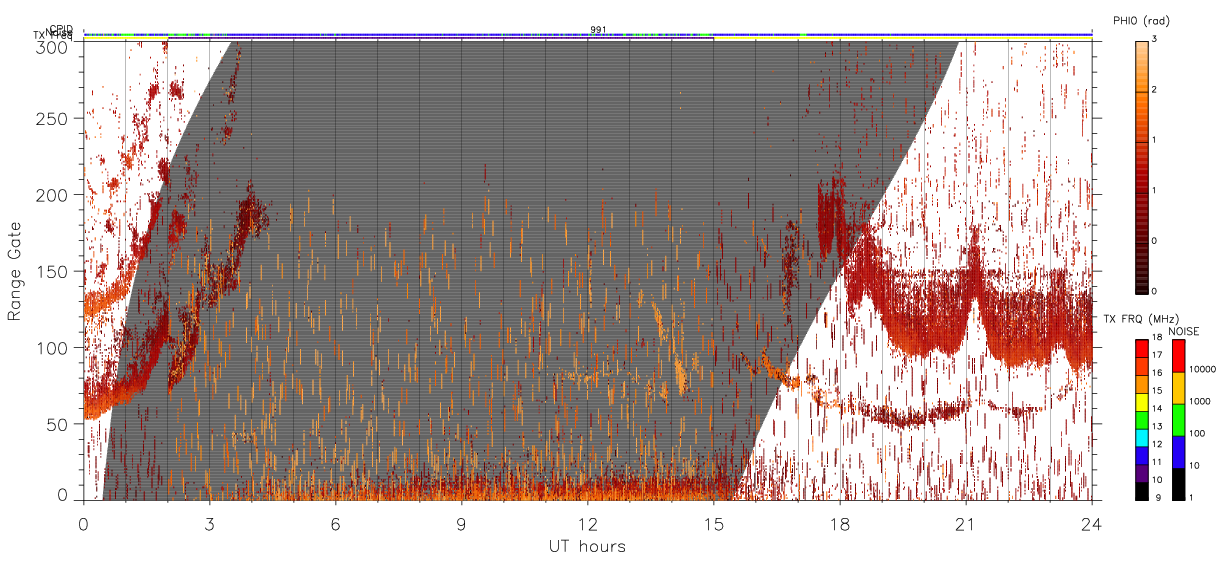Pick the black swatch in NOISE legend
This screenshot has width=1228, height=567.
pyautogui.click(x=1178, y=483)
